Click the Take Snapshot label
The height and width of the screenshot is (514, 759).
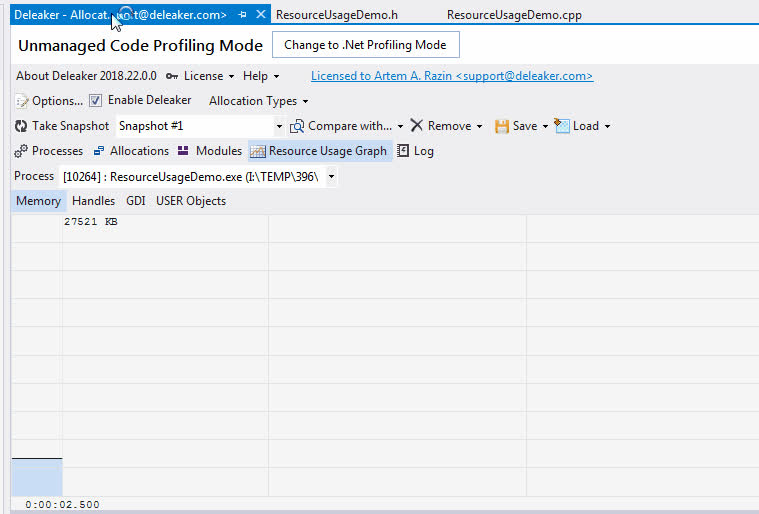pos(70,126)
